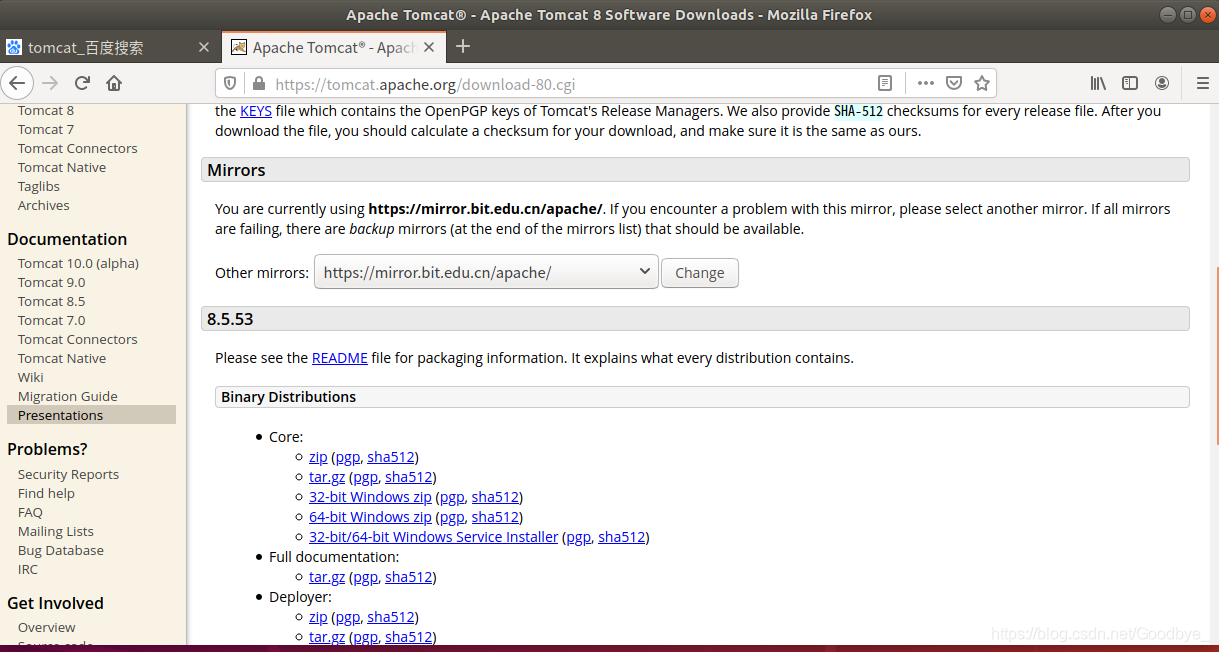Close the tomcat_百度搜索 tab
The width and height of the screenshot is (1219, 652).
(204, 47)
